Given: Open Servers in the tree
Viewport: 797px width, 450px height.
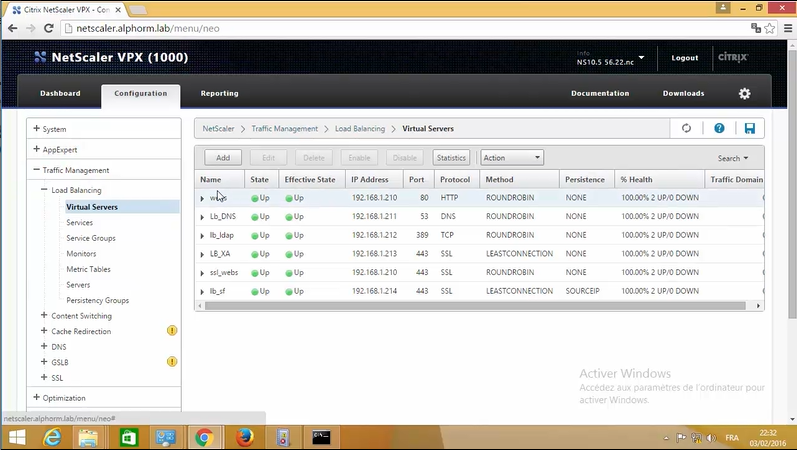Looking at the screenshot, I should [78, 285].
